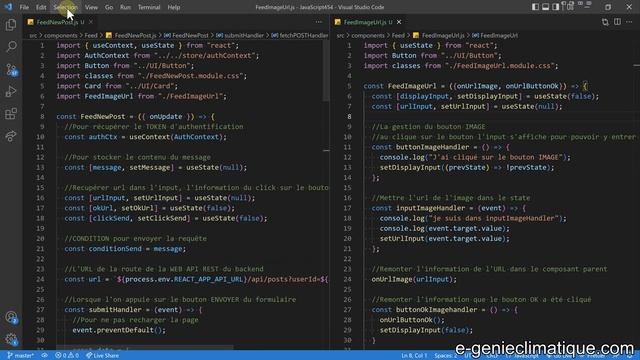This screenshot has width=640, height=360.
Task: Open the Go menu
Action: (109, 7)
